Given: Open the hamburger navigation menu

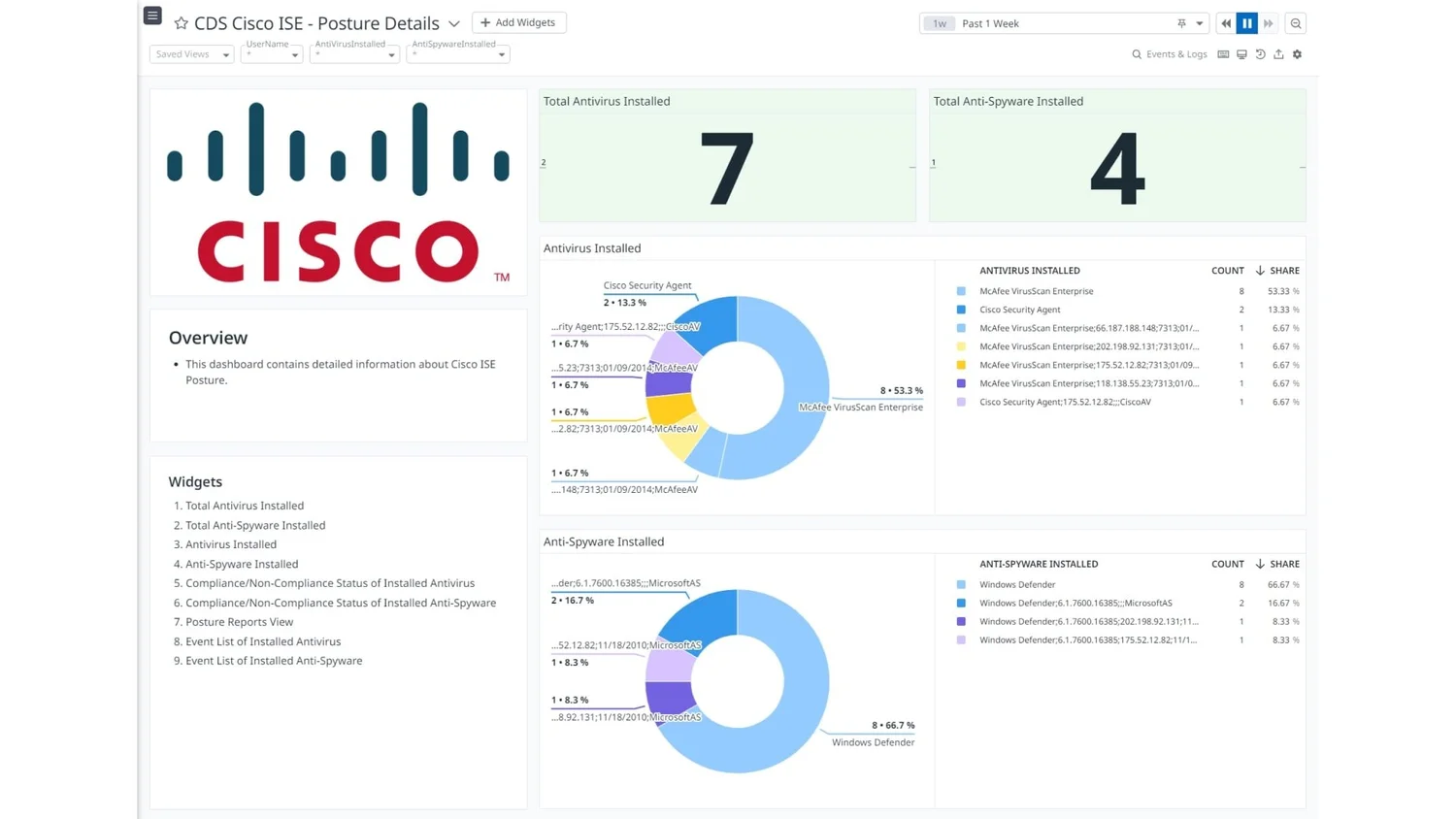Looking at the screenshot, I should click(x=152, y=16).
